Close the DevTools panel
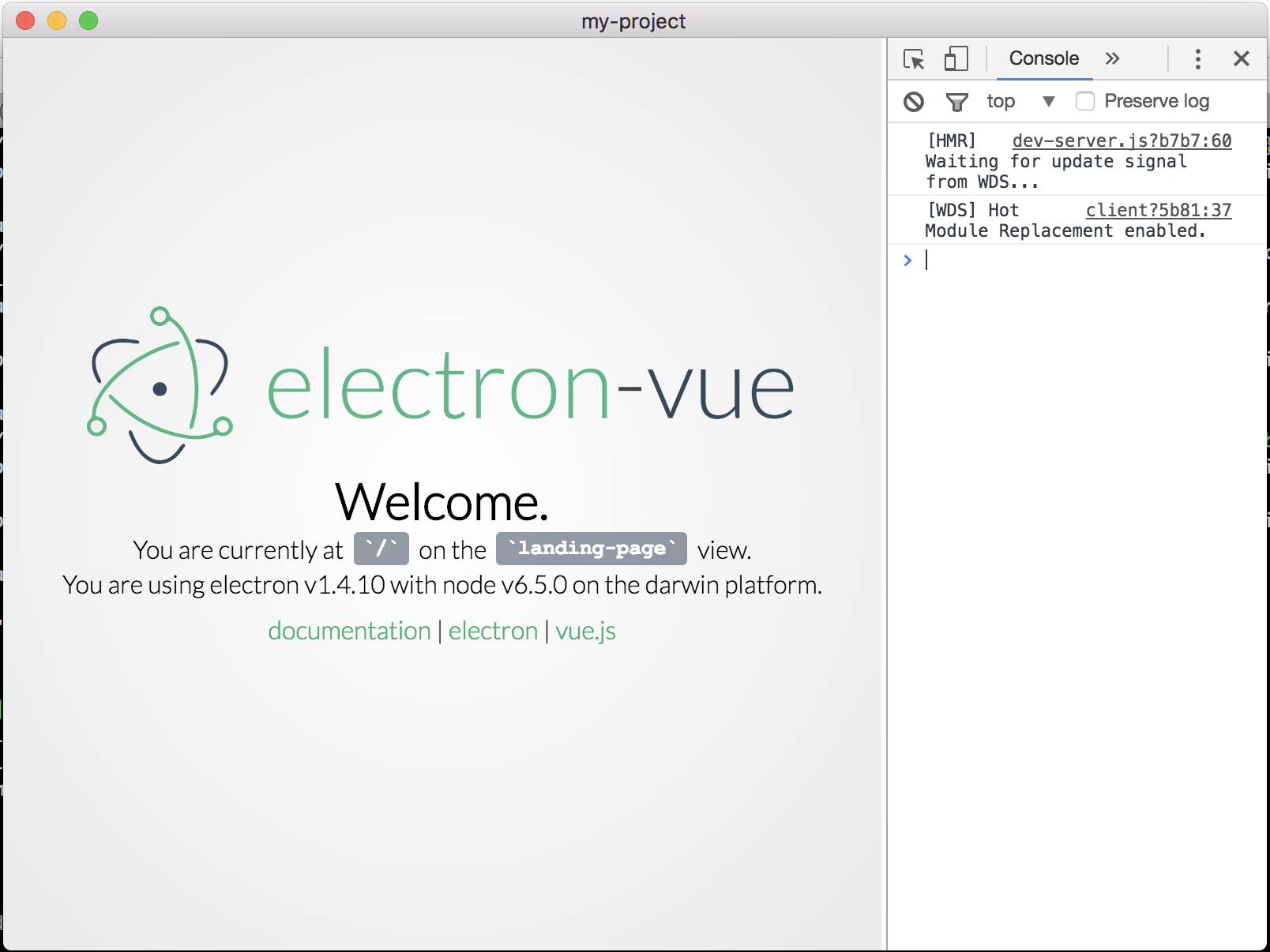 click(x=1242, y=58)
